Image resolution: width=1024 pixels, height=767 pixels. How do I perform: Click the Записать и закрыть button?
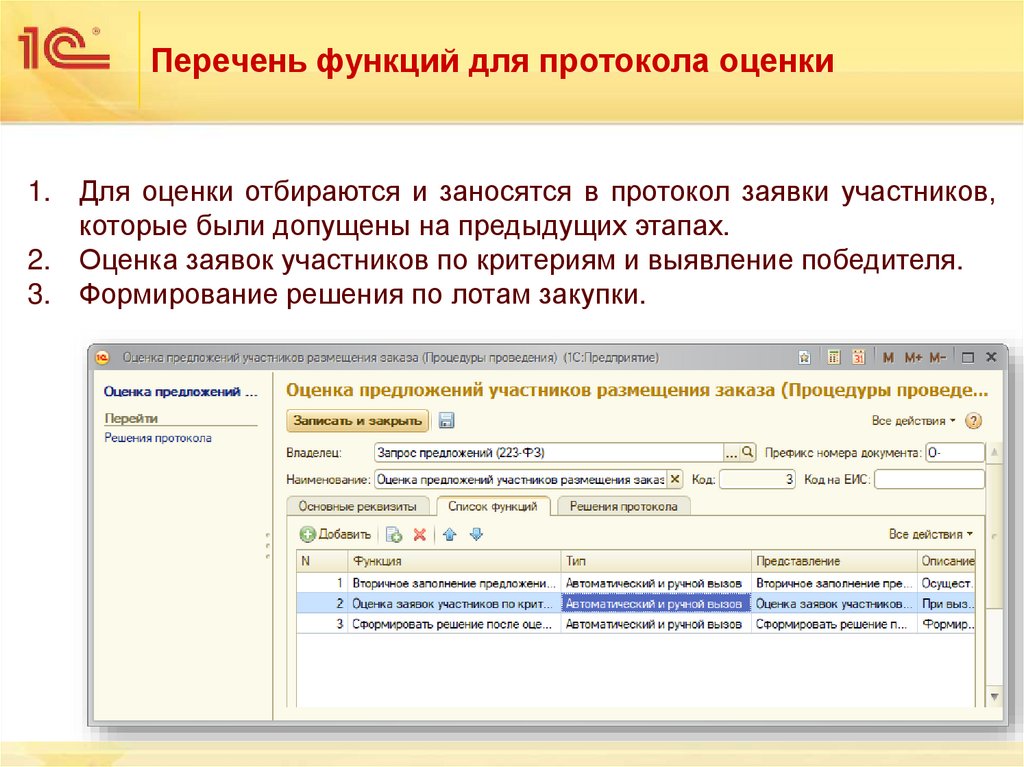tap(356, 422)
